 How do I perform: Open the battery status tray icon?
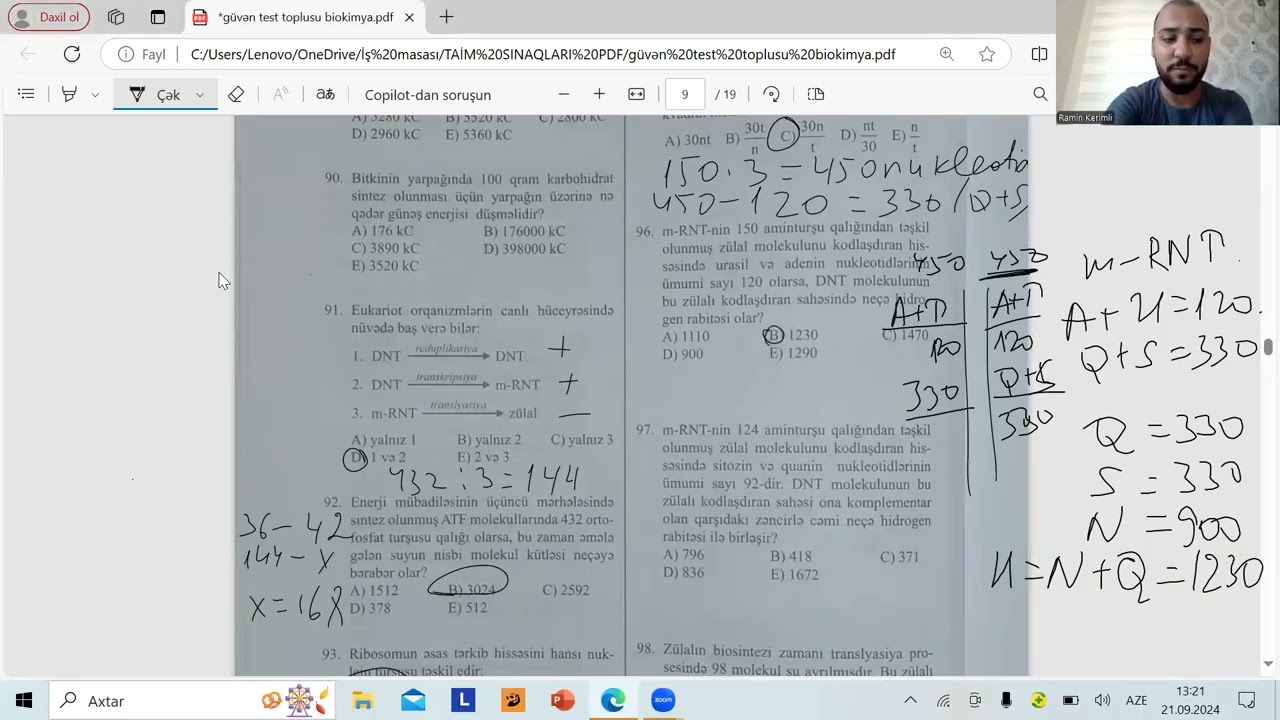pyautogui.click(x=1070, y=700)
